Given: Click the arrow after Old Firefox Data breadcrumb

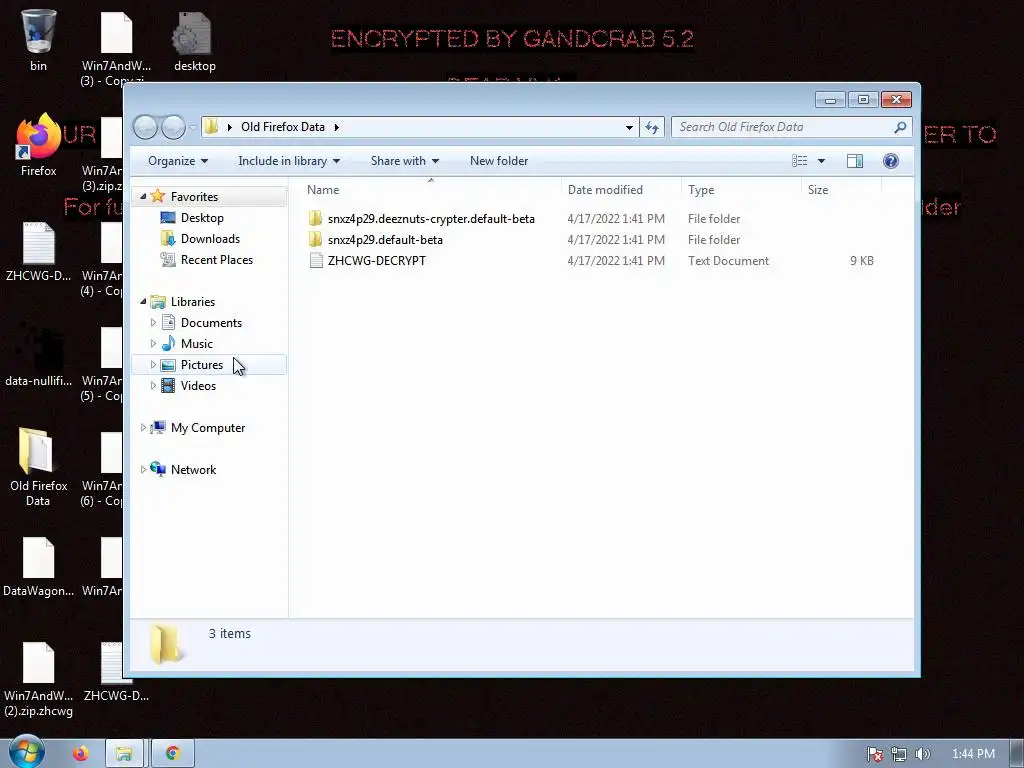Looking at the screenshot, I should click(336, 127).
